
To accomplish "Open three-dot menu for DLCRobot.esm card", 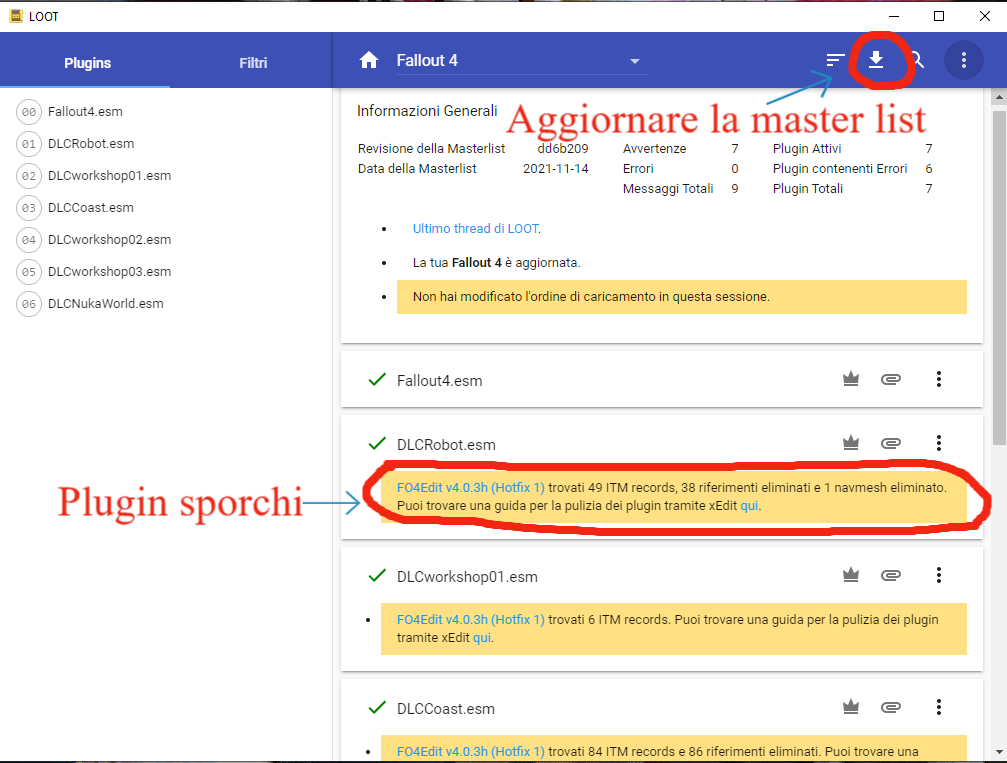I will click(x=939, y=443).
